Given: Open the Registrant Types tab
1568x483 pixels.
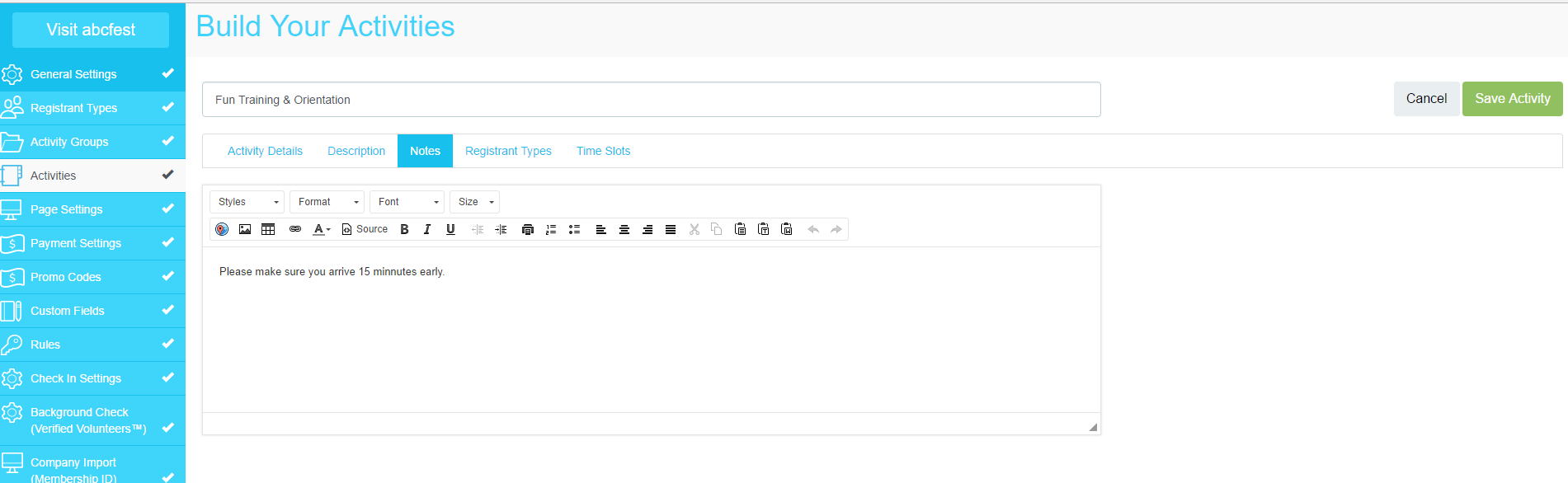Looking at the screenshot, I should [508, 151].
